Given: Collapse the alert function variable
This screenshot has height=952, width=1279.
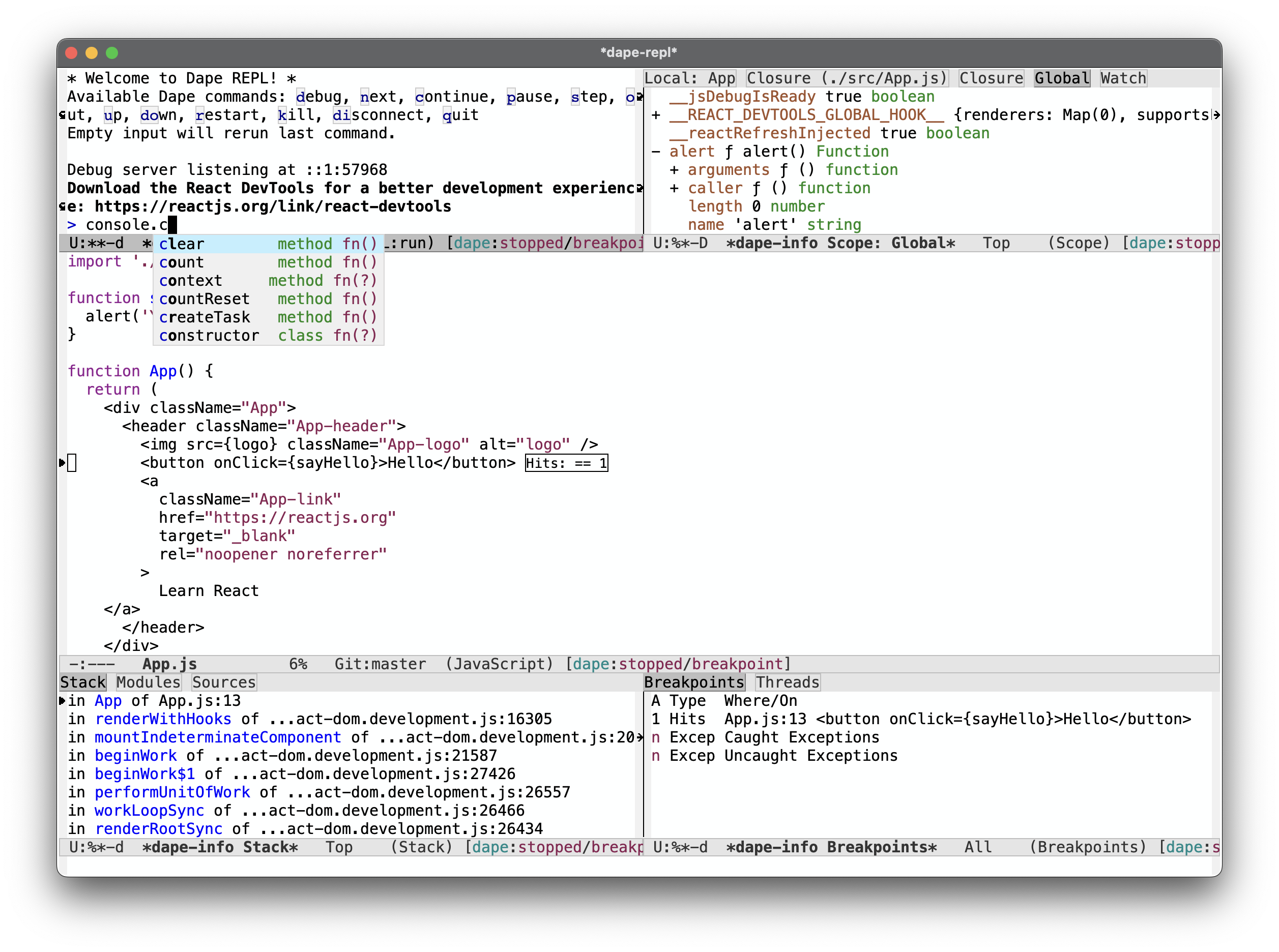Looking at the screenshot, I should (656, 152).
